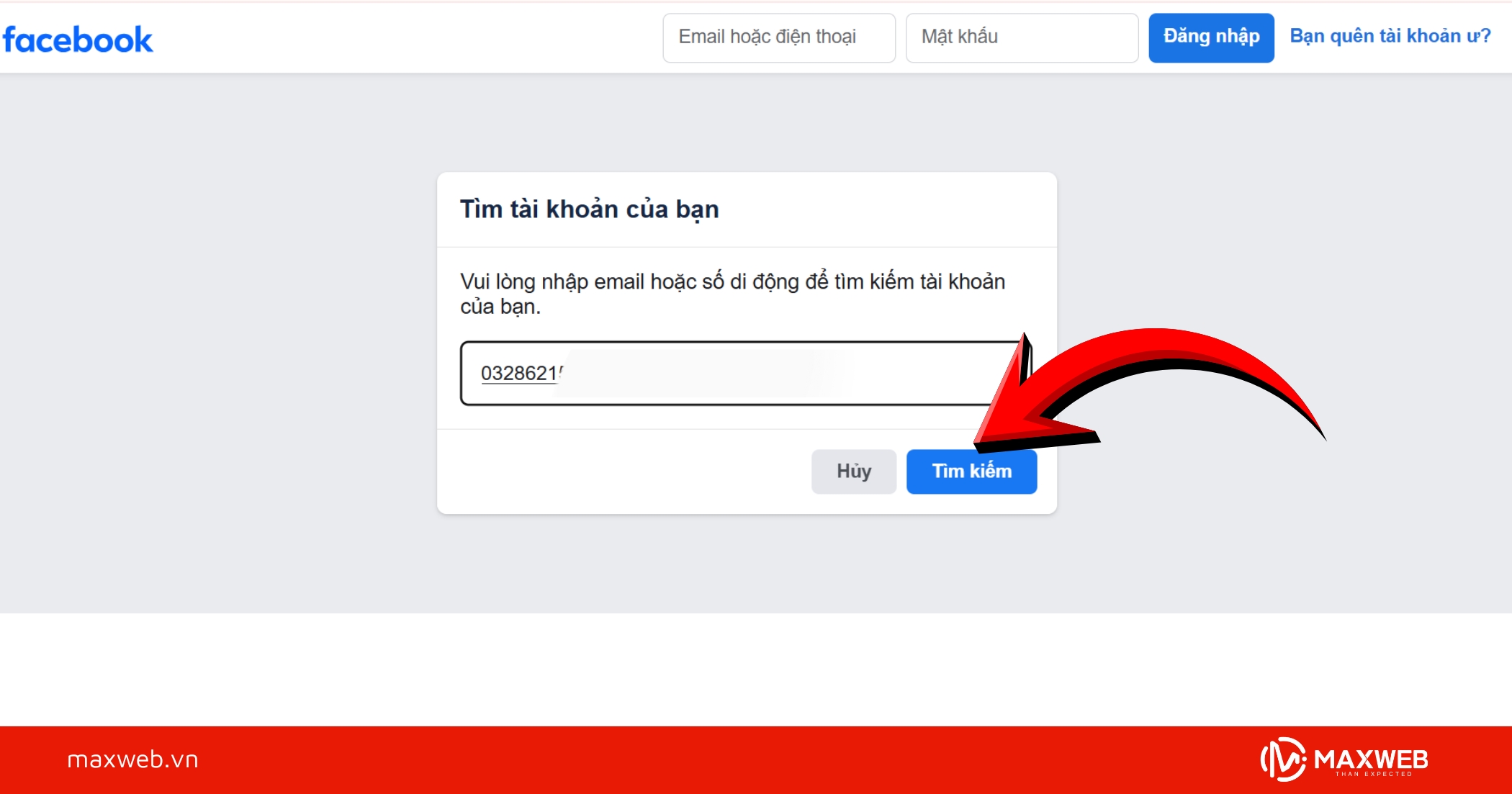Click the THAN EXPECTED tagline under MAXWEB
This screenshot has height=794, width=1512.
[1373, 774]
